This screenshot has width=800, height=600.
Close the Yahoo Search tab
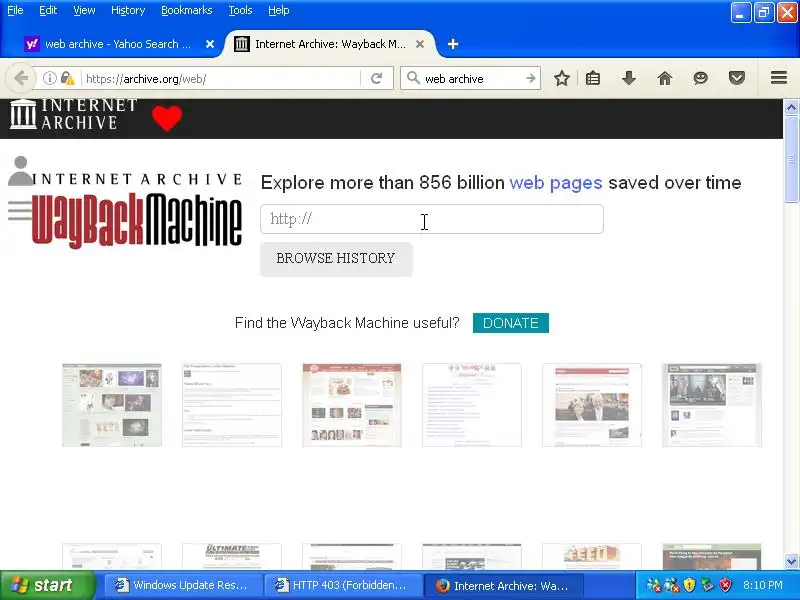coord(210,44)
